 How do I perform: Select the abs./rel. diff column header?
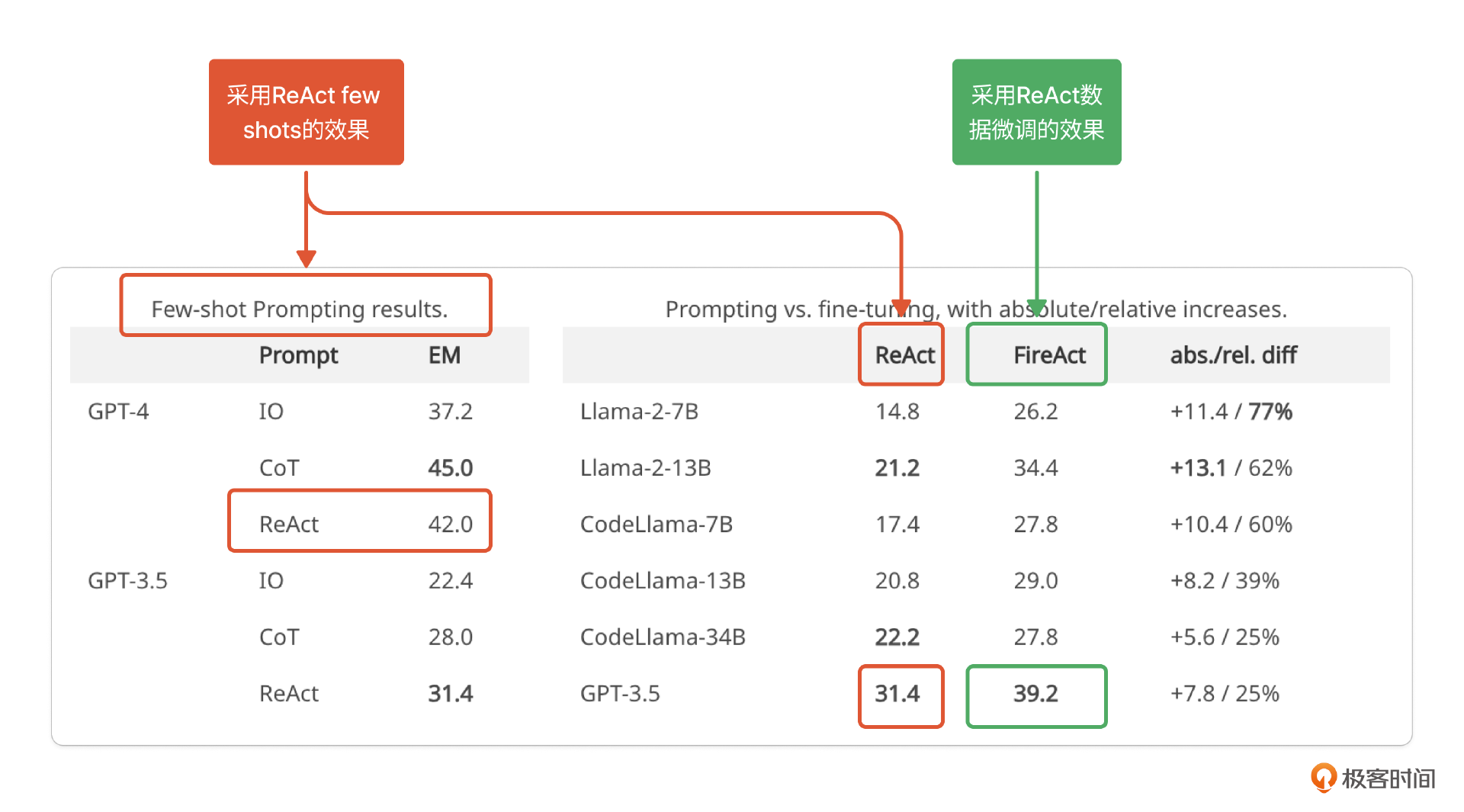tap(1233, 355)
